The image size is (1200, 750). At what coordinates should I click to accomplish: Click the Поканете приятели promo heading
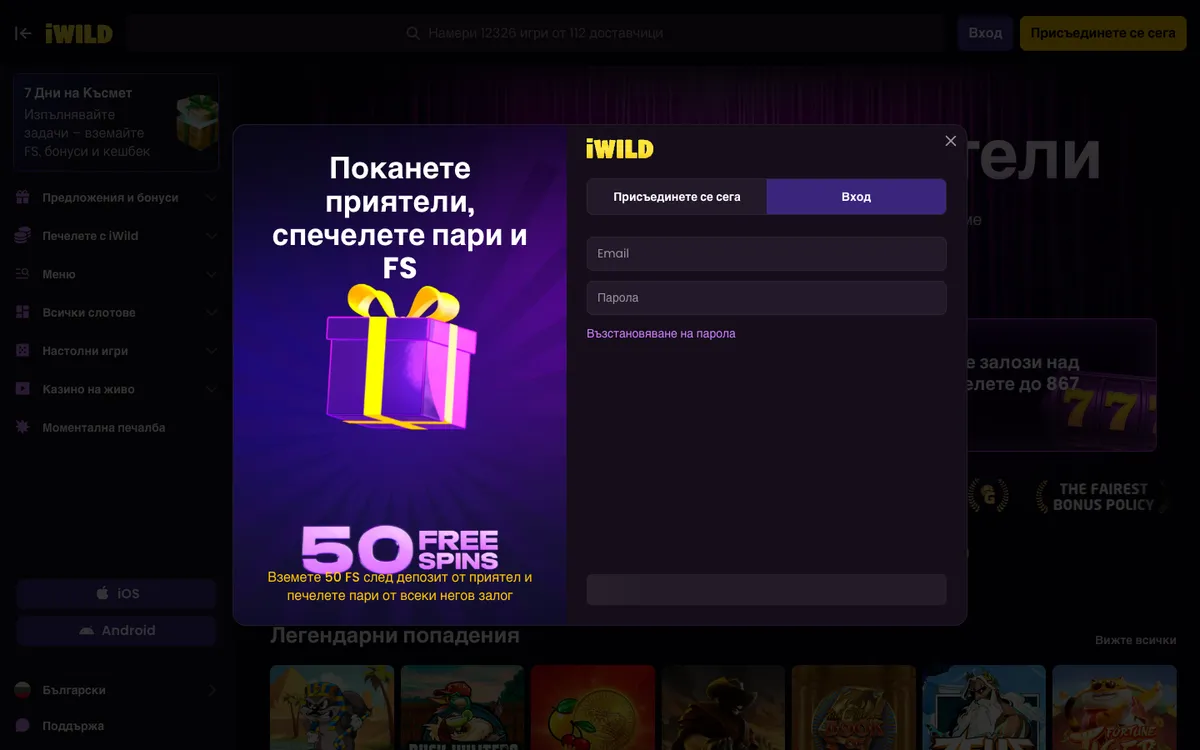(400, 217)
